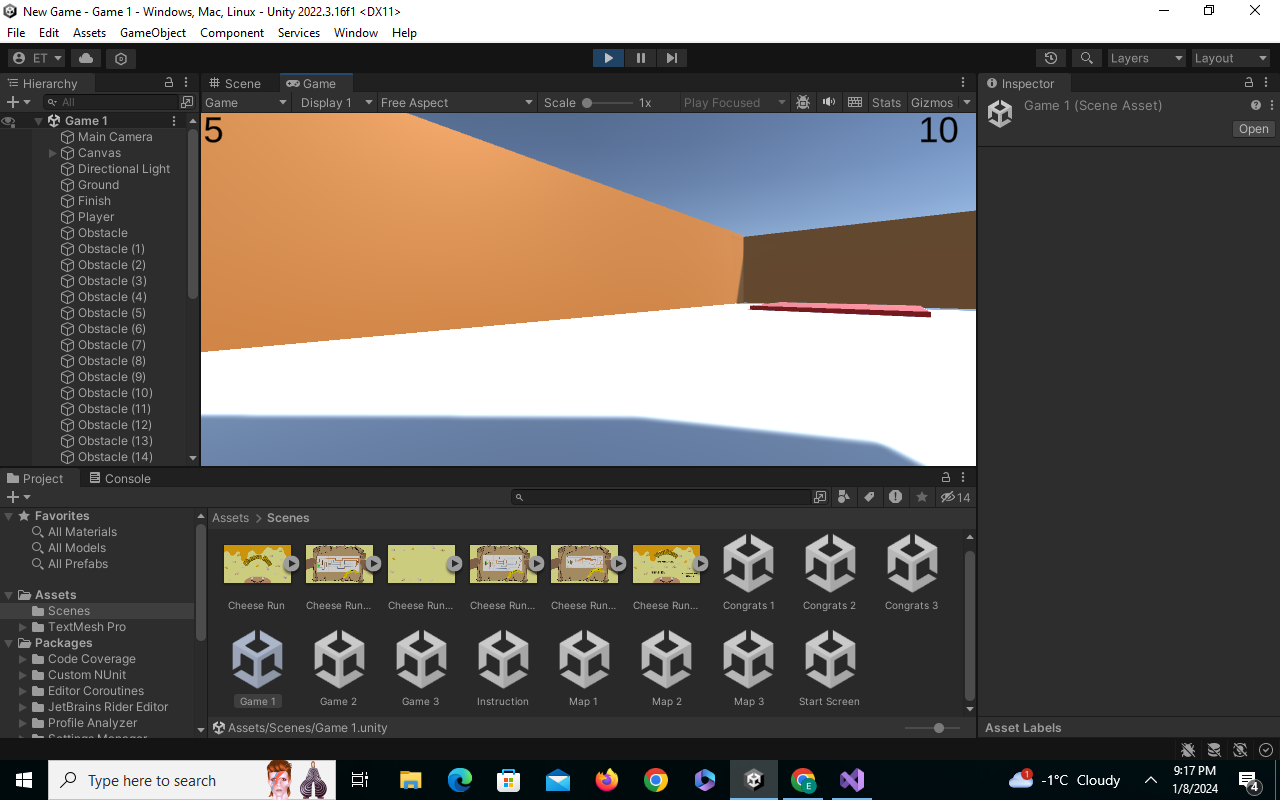Adjust the Game view Scale slider
This screenshot has height=800, width=1280.
(608, 102)
